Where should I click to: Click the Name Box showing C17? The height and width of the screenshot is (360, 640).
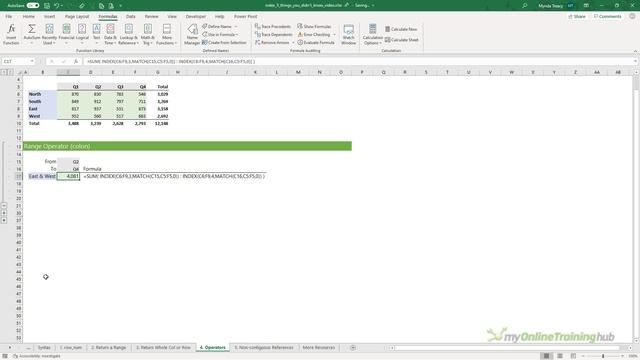[18, 61]
